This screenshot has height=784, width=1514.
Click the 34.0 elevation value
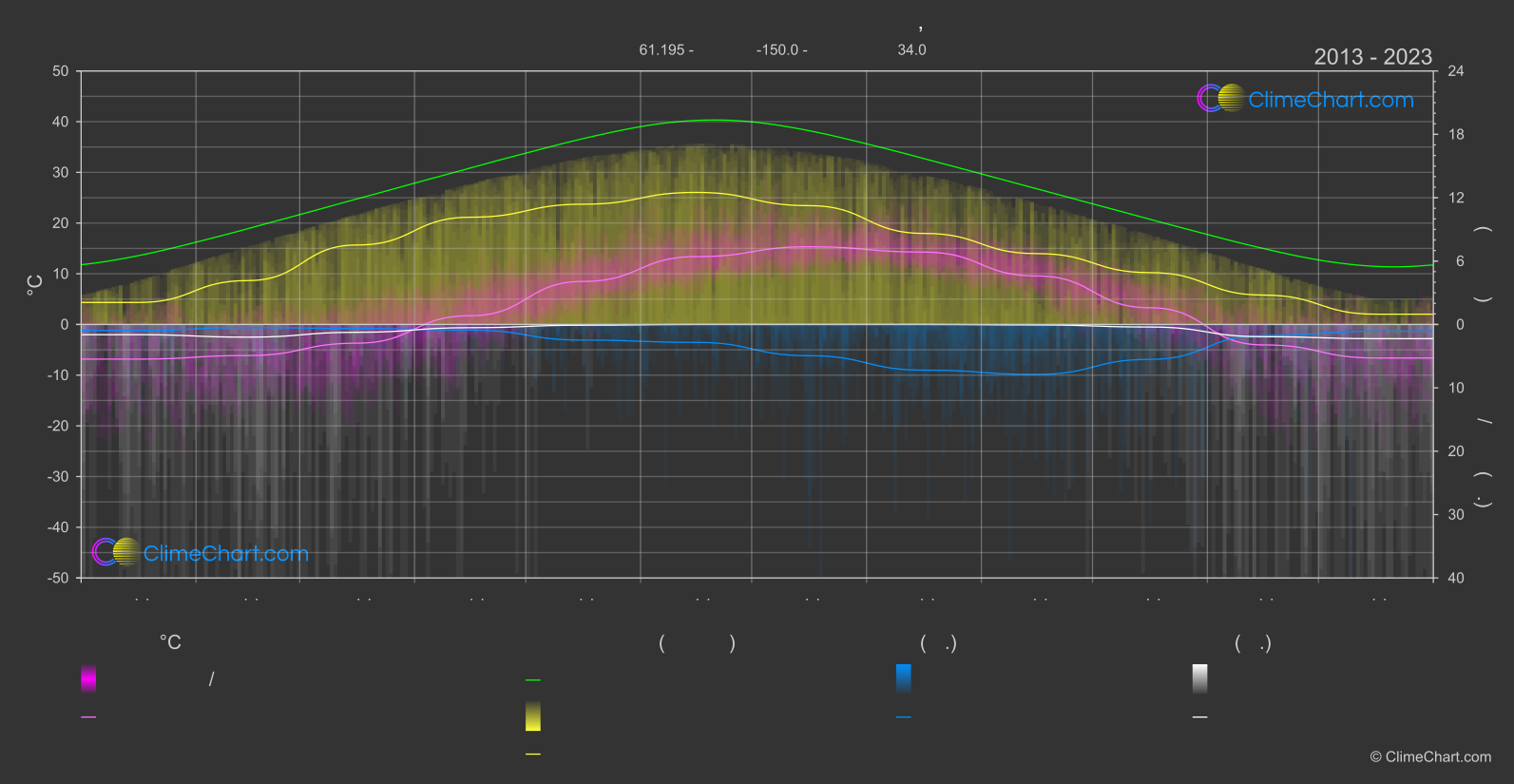911,49
